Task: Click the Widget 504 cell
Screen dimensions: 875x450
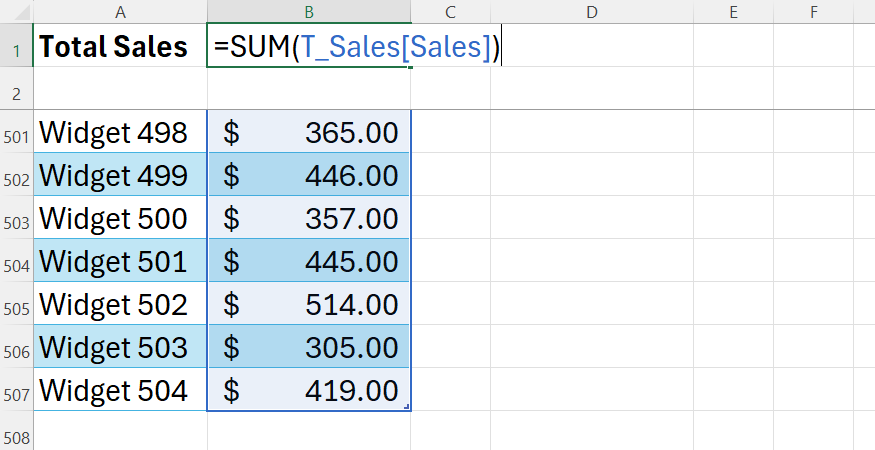Action: click(120, 390)
